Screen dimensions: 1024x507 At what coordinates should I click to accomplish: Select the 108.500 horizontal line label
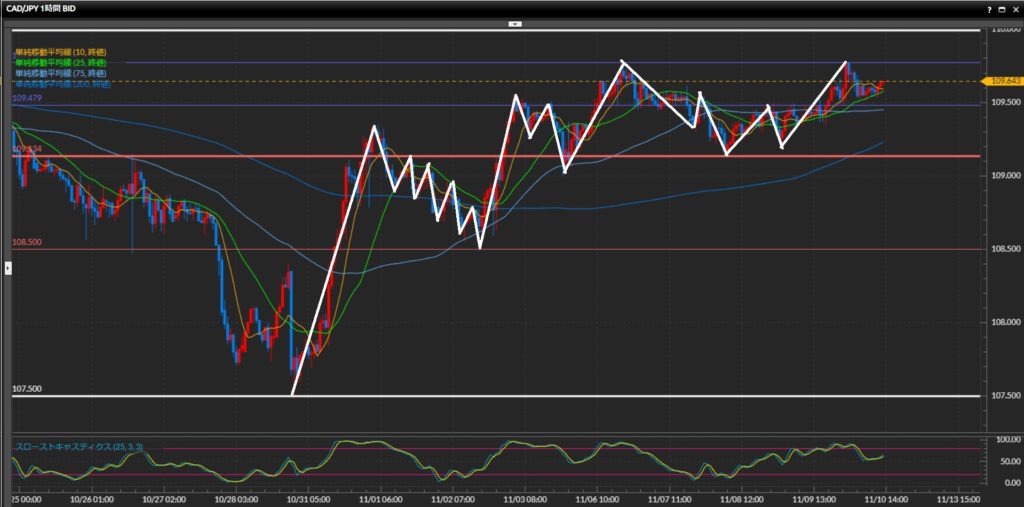(x=27, y=242)
